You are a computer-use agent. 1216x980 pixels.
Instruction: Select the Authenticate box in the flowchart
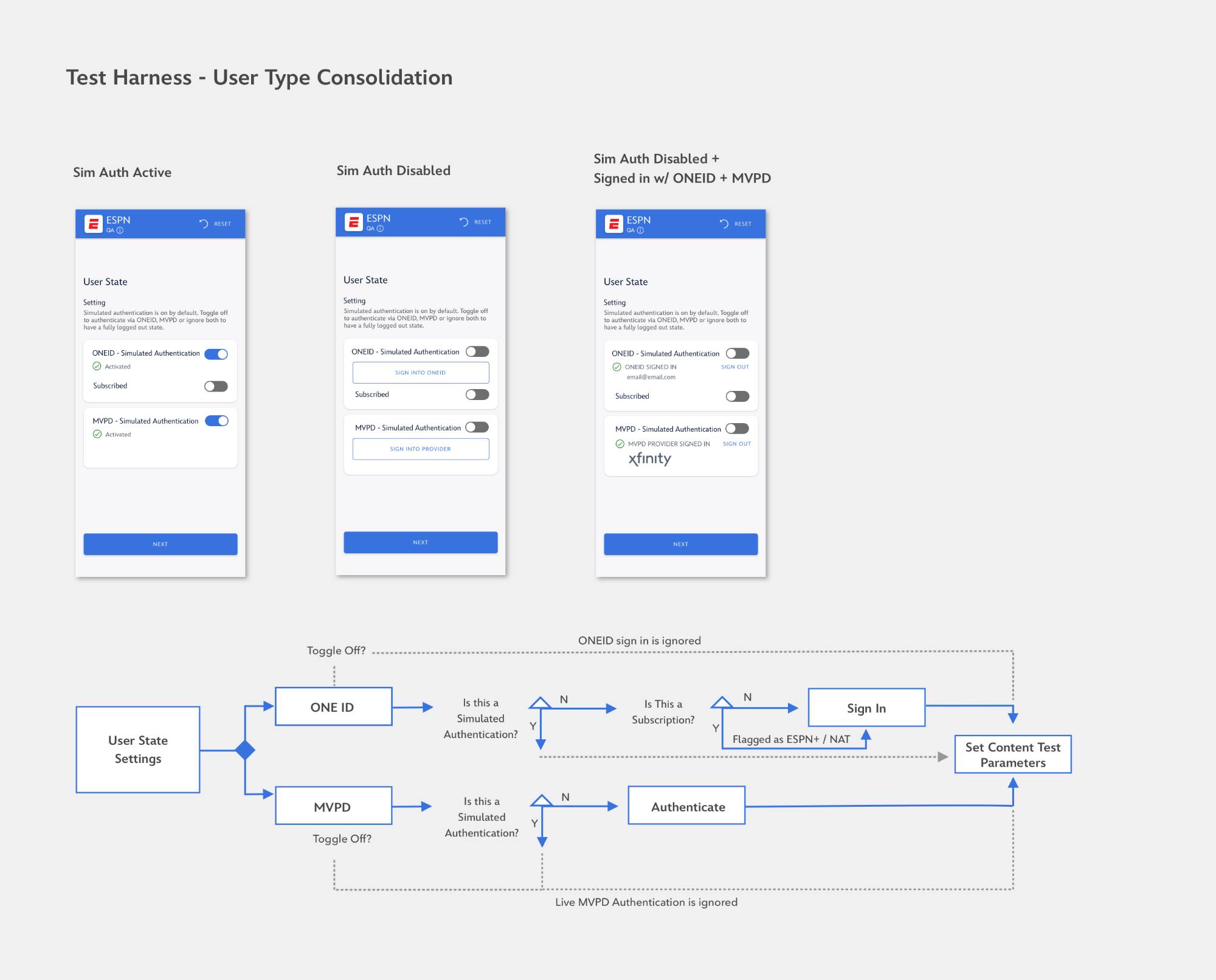687,806
